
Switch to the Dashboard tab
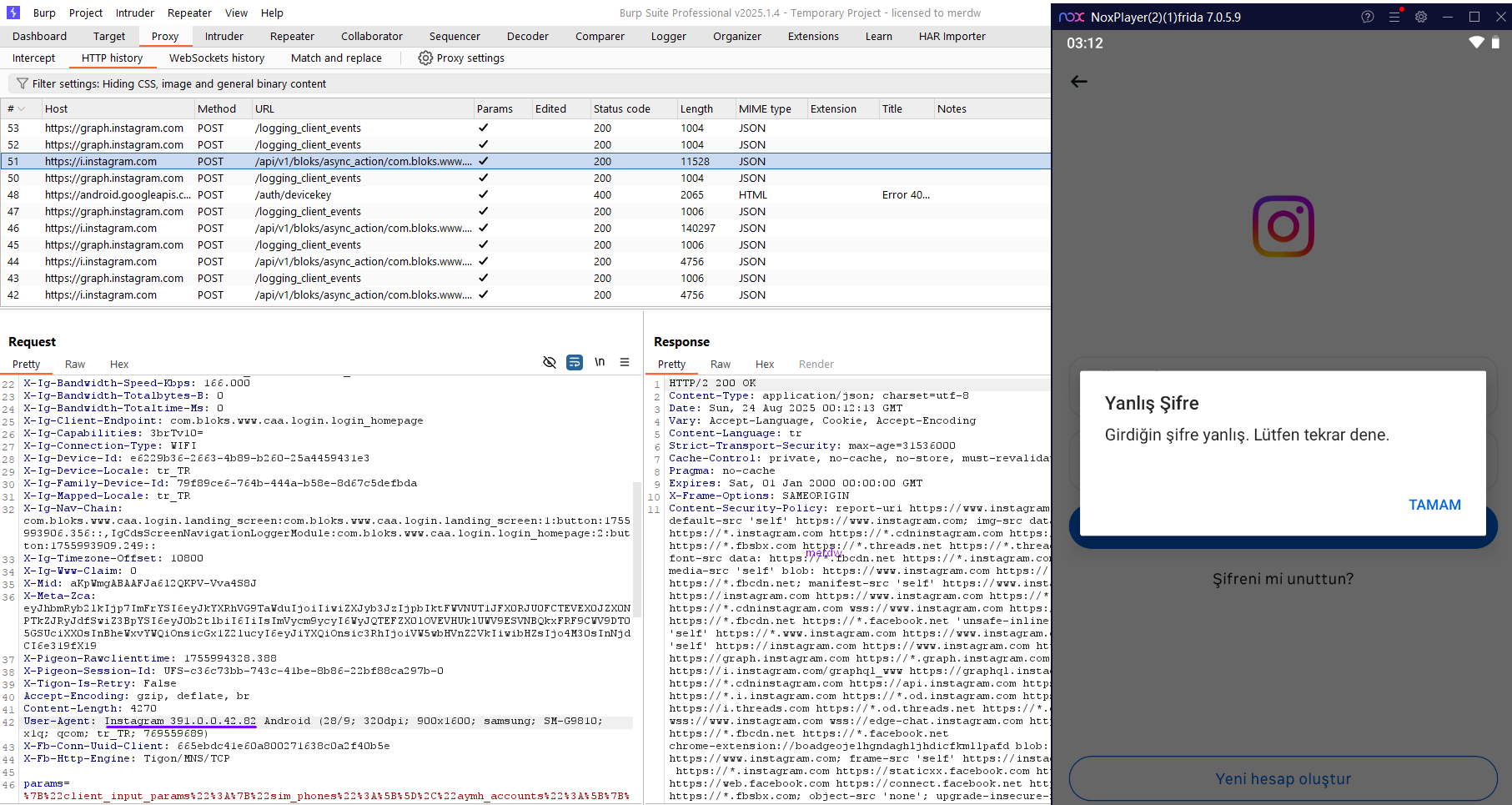pos(39,36)
